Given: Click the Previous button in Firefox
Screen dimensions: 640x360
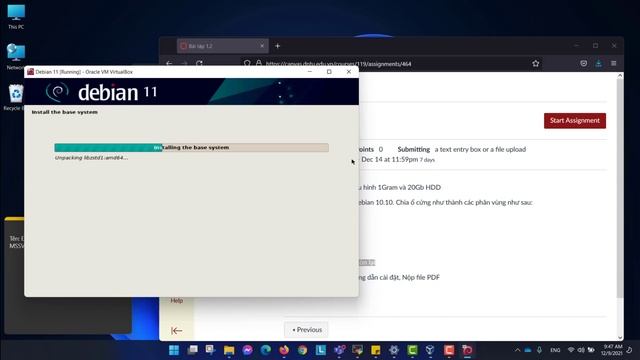Looking at the screenshot, I should click(x=307, y=329).
